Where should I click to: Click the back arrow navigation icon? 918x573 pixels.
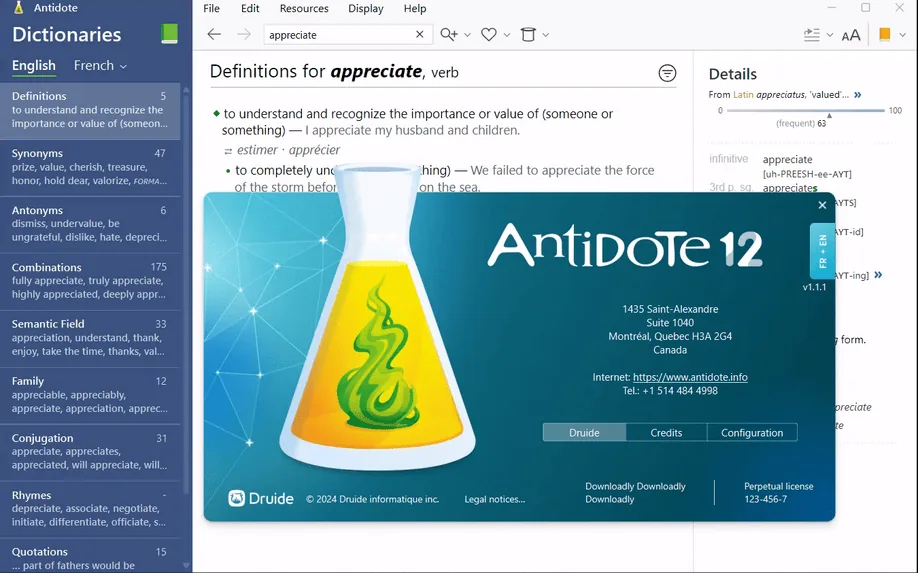pos(214,35)
